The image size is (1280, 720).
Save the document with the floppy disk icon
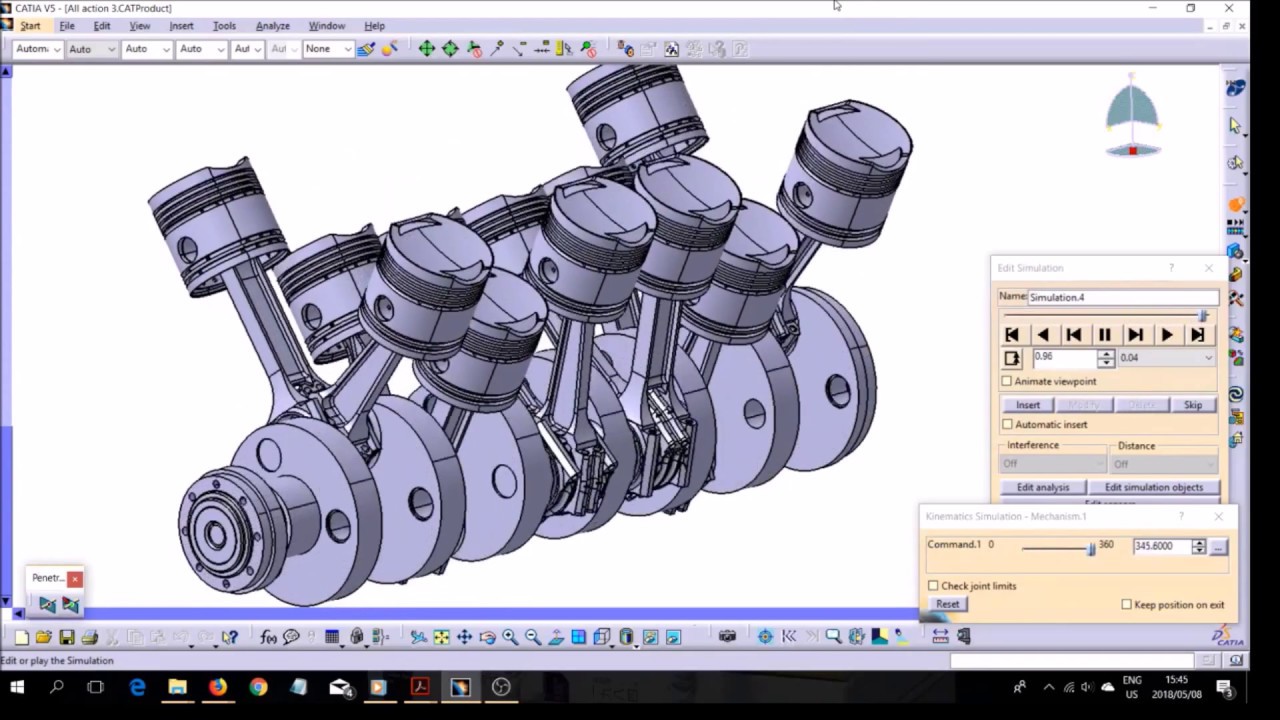tap(66, 637)
